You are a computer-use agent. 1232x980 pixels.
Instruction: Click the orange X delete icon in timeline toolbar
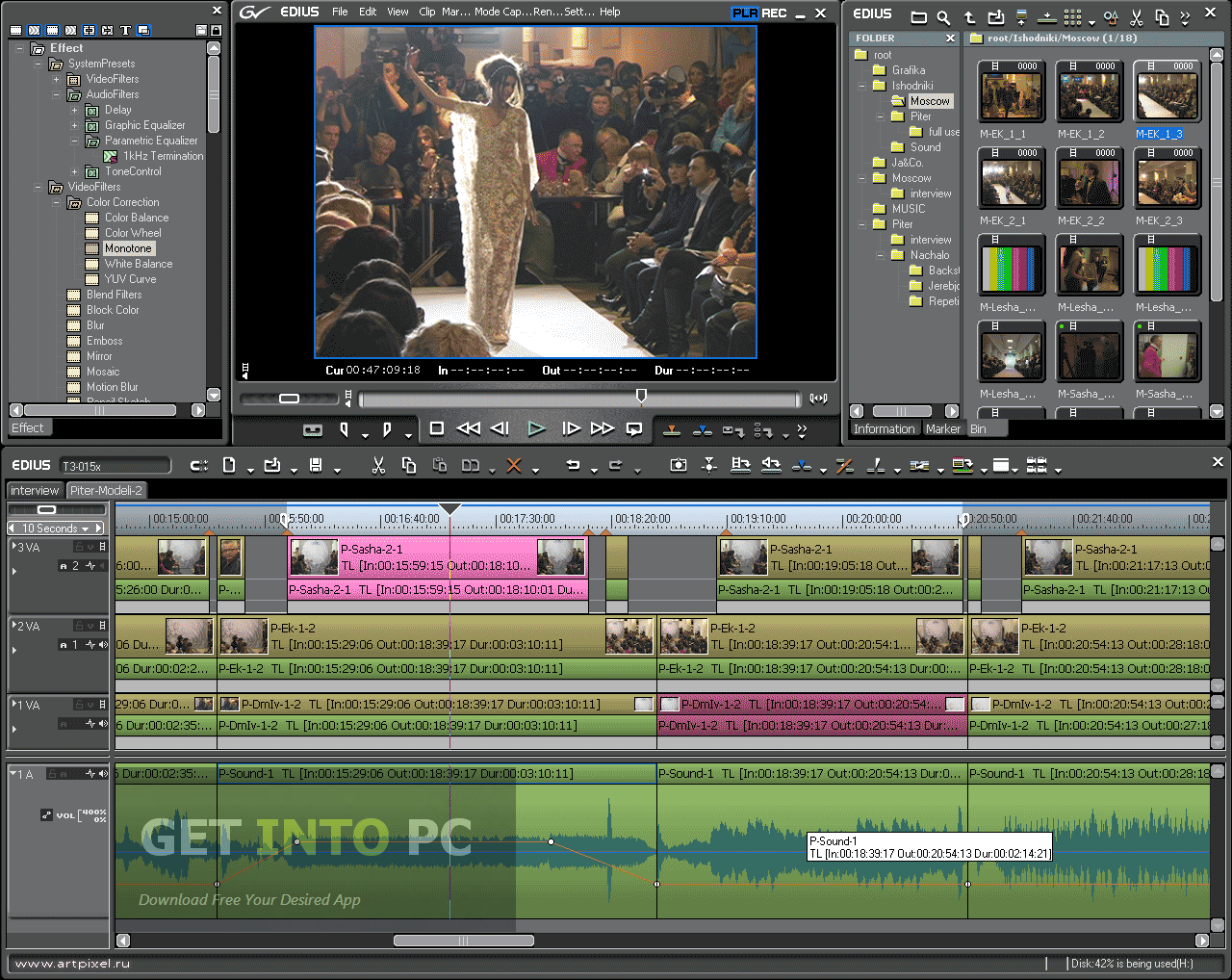(514, 466)
